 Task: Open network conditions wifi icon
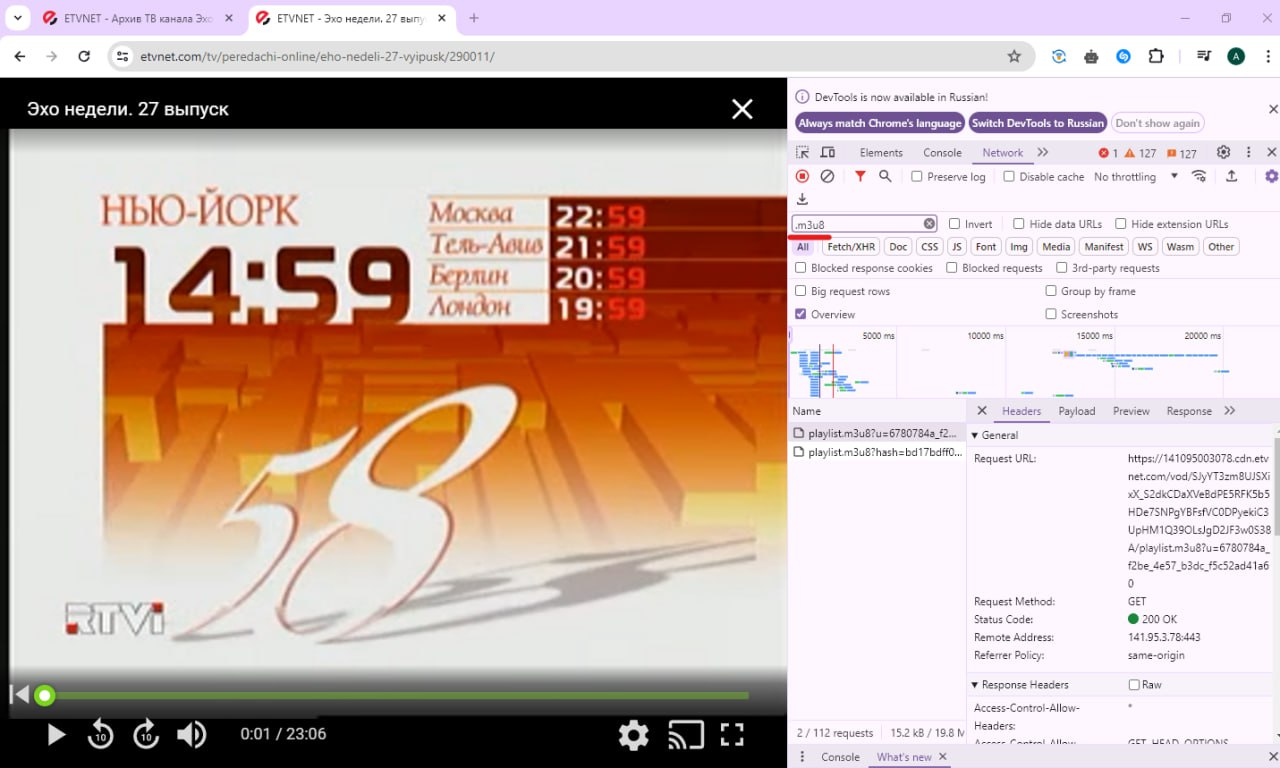point(1199,176)
